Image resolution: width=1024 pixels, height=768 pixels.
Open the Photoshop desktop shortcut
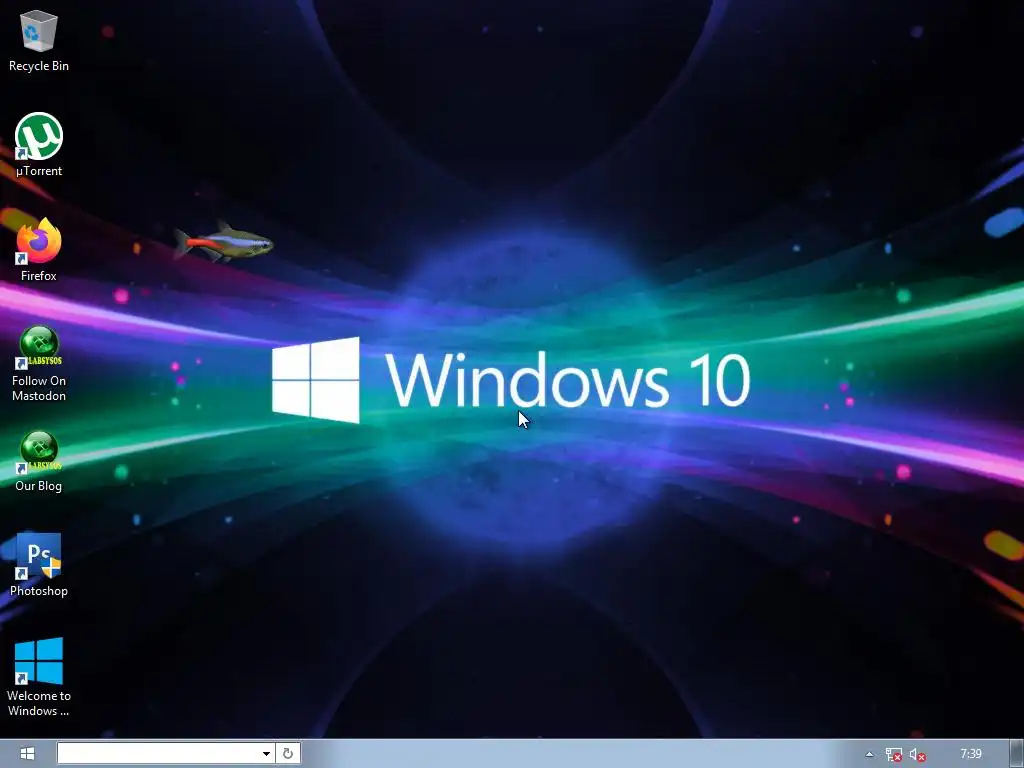[x=39, y=556]
